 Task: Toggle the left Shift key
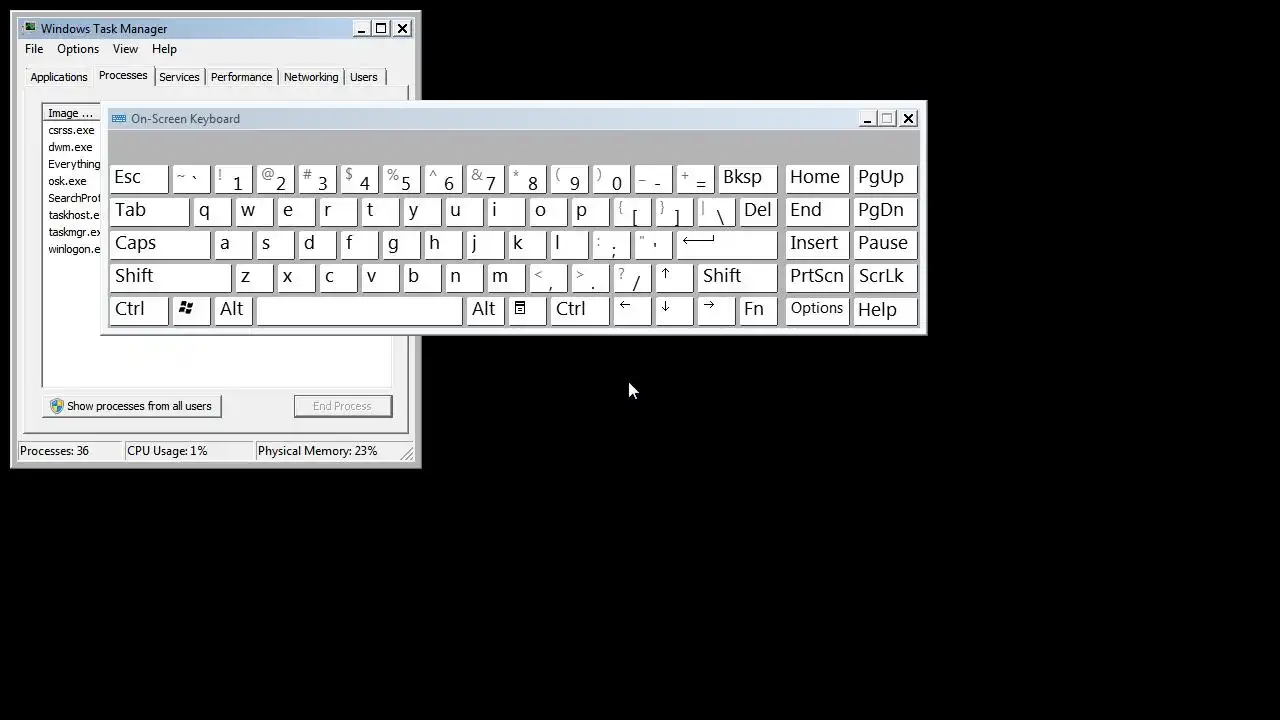click(170, 277)
